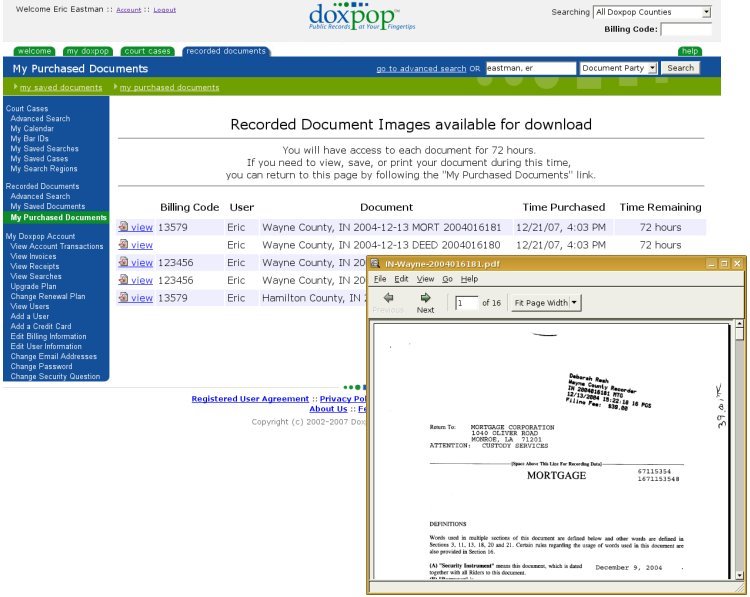Click PDF icon for Wayne County MORT document
The width and height of the screenshot is (750, 597).
123,227
